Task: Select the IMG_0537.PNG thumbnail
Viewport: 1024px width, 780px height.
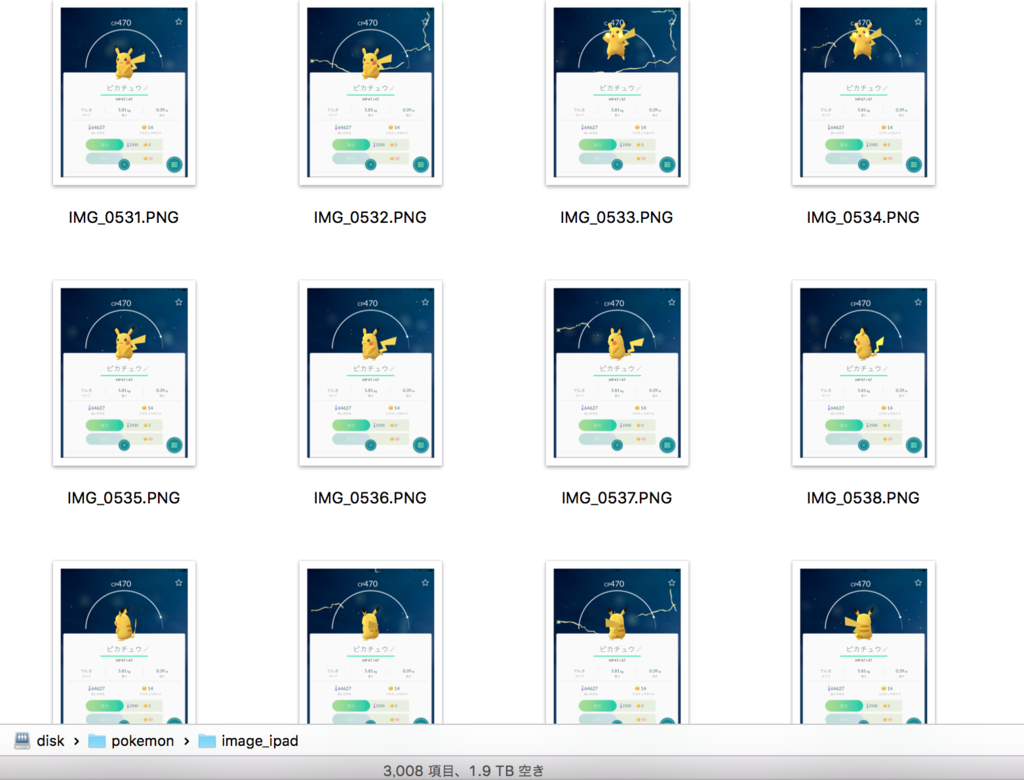Action: [617, 373]
